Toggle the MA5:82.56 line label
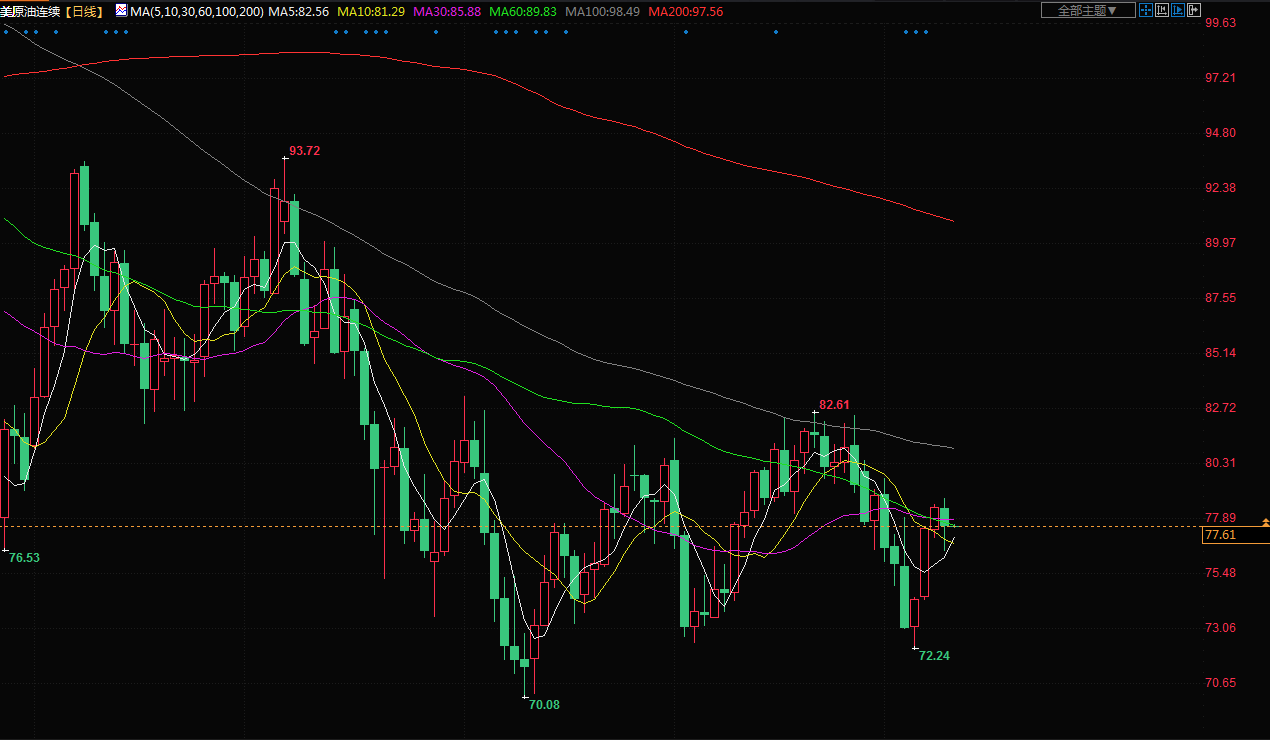 [x=299, y=11]
